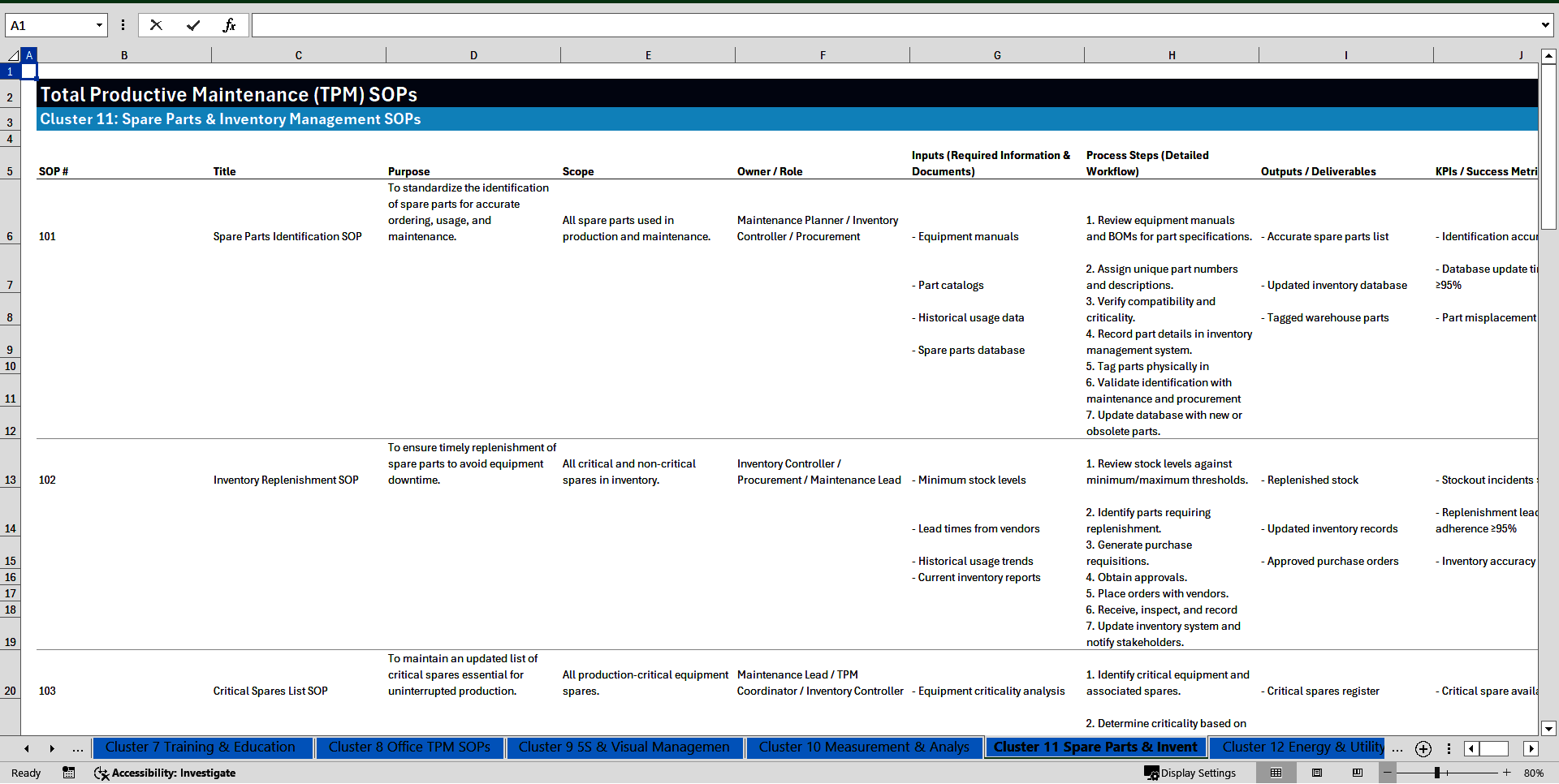The image size is (1559, 784).
Task: Click the Ready status indicator
Action: 25,773
